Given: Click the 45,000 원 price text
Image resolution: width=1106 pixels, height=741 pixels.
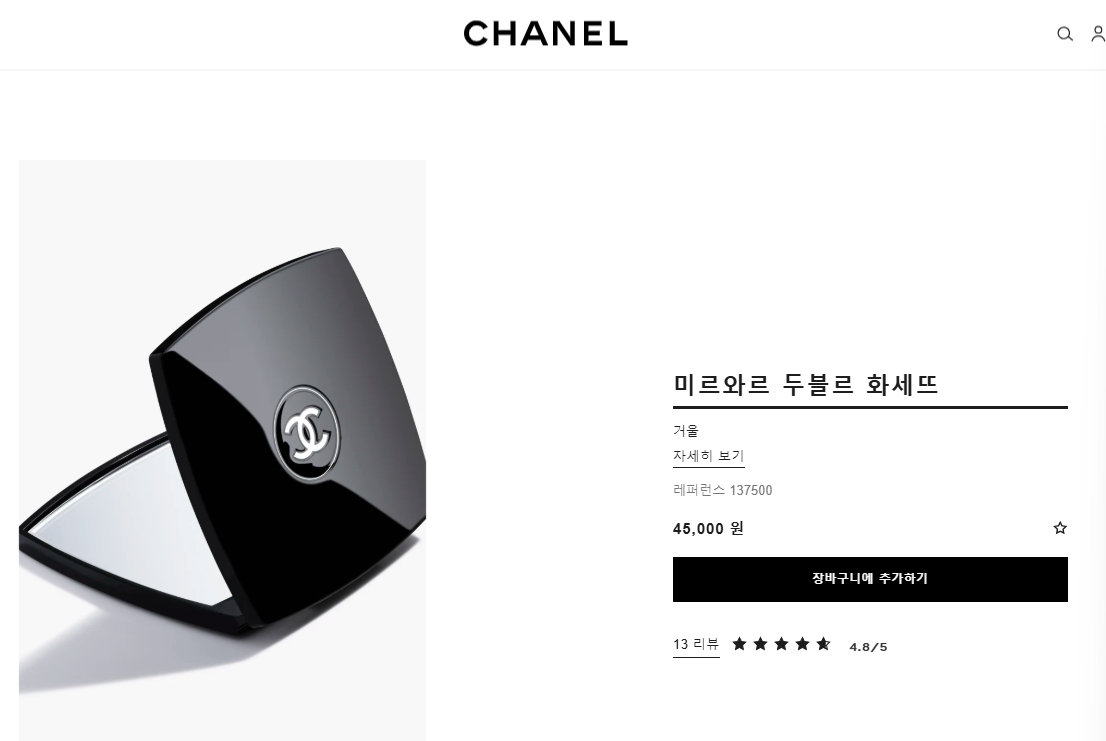Looking at the screenshot, I should point(708,529).
